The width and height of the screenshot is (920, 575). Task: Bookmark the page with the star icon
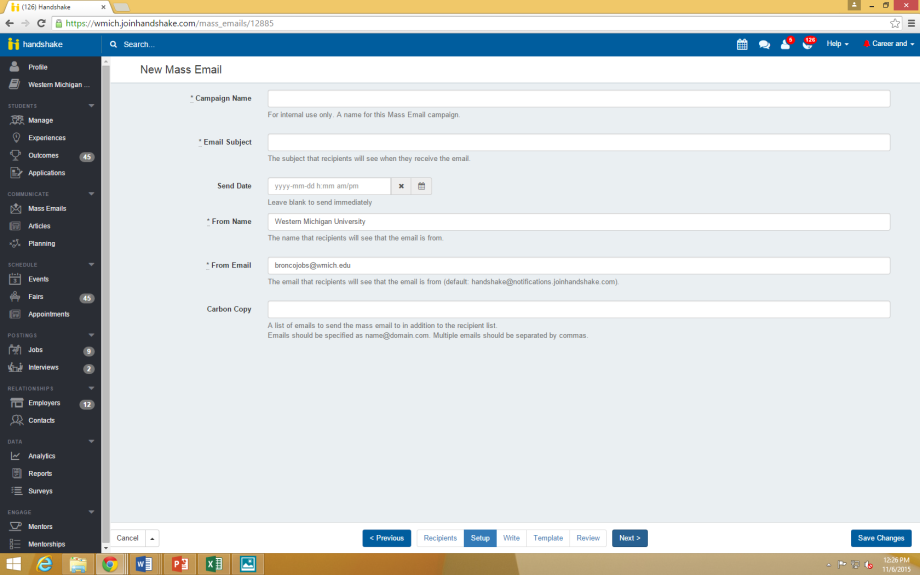point(895,23)
